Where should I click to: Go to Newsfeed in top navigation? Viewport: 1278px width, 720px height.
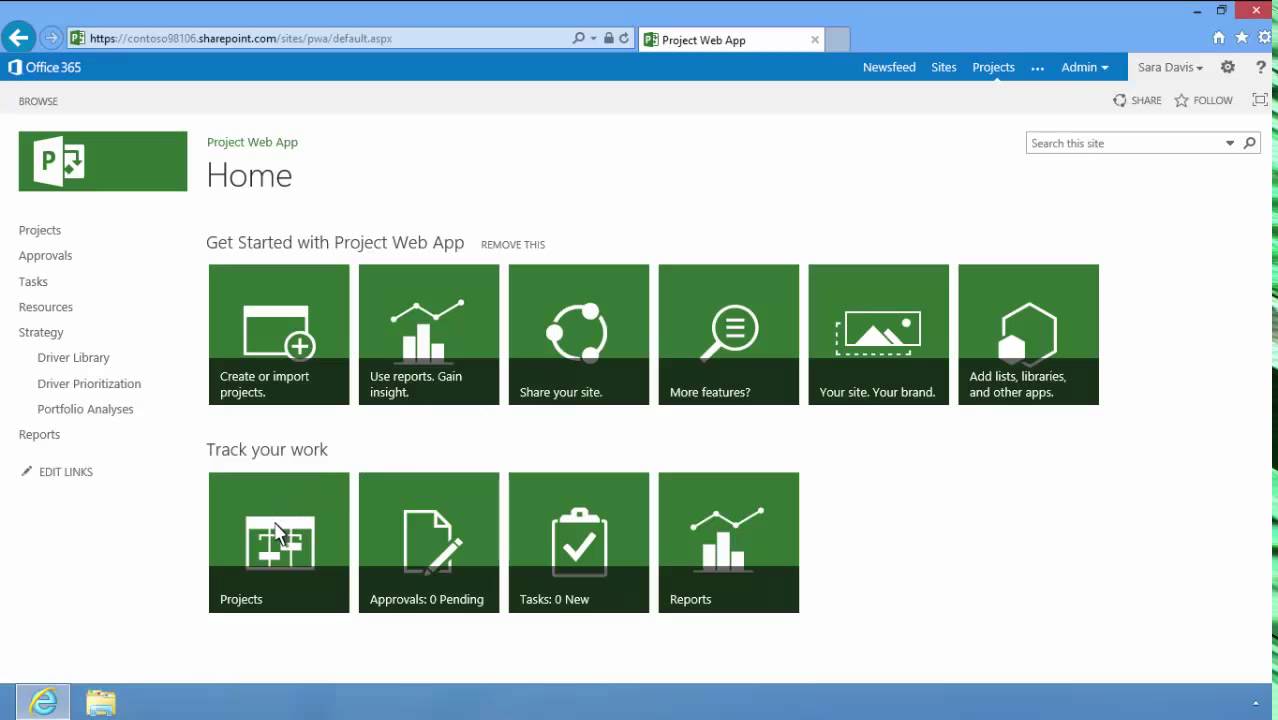tap(889, 67)
